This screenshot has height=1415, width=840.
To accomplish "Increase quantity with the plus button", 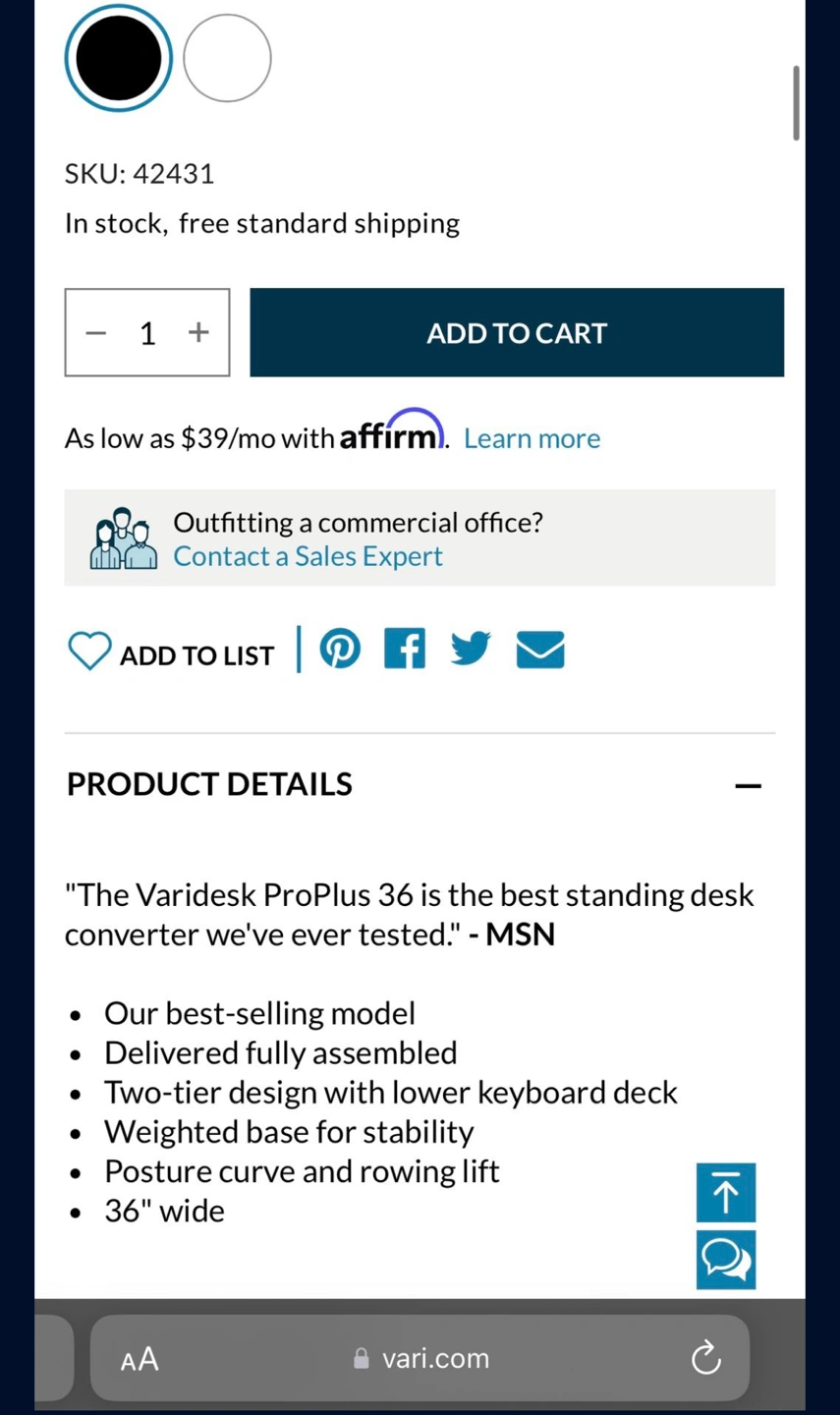I will point(198,332).
